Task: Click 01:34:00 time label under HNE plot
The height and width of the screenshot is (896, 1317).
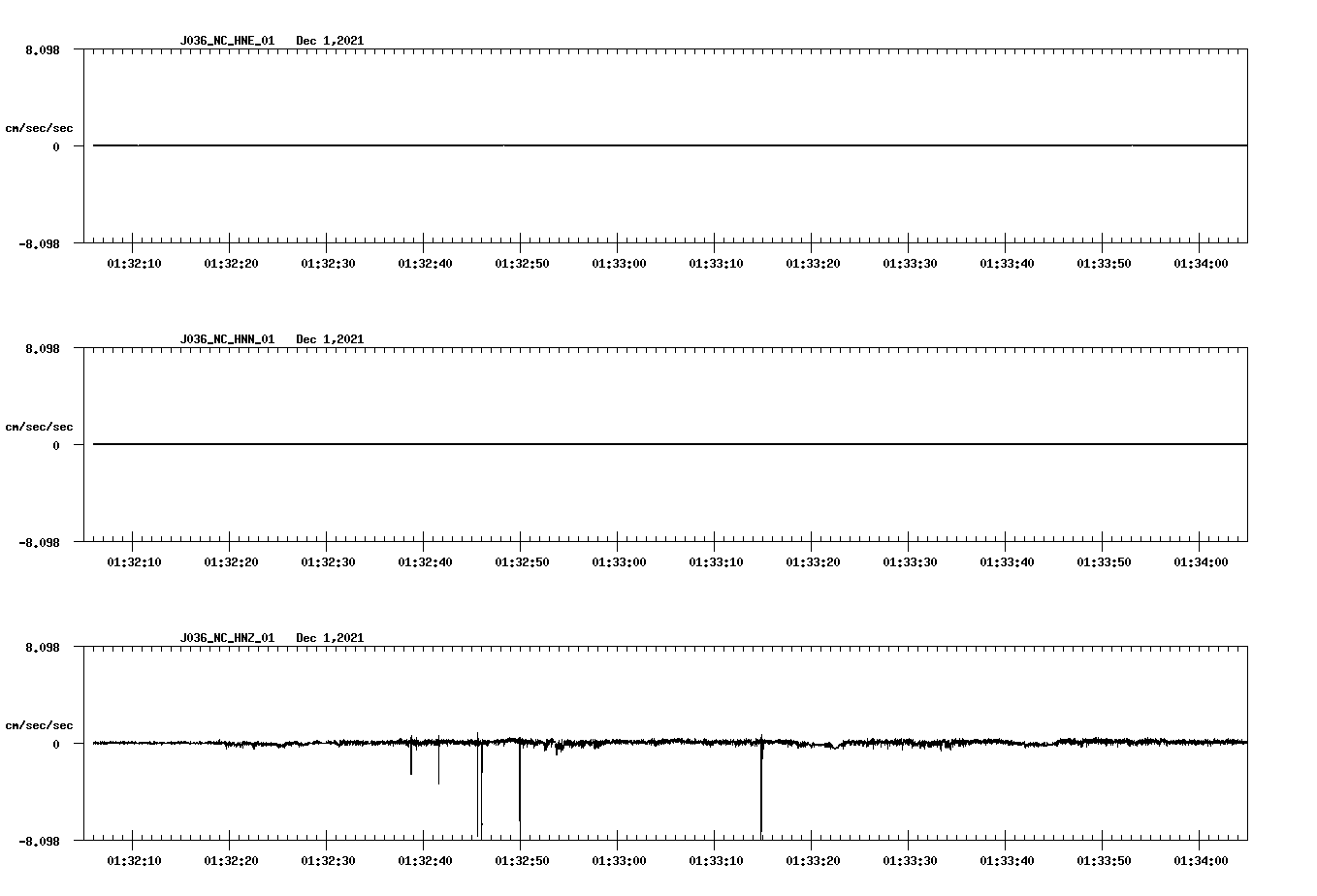Action: point(1201,264)
